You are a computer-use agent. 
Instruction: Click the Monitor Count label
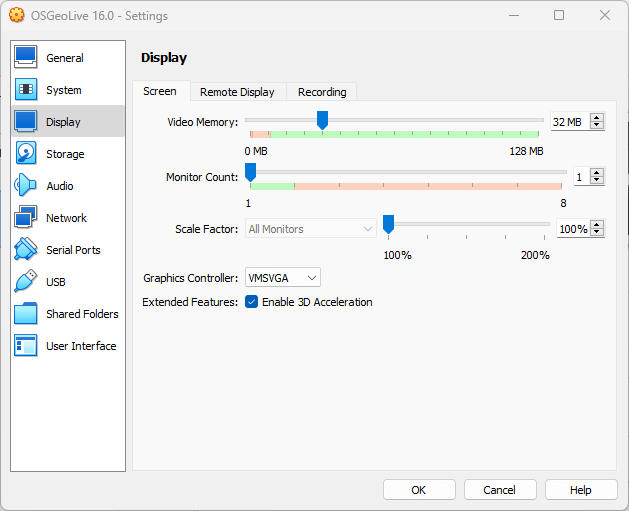click(x=202, y=177)
